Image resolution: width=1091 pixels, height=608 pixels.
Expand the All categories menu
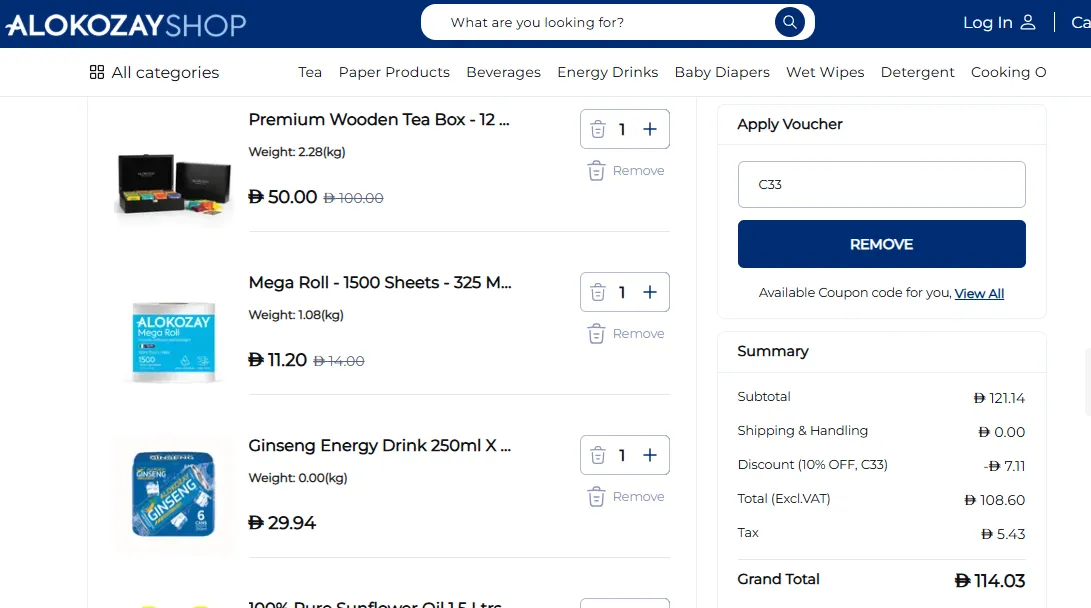pyautogui.click(x=154, y=72)
